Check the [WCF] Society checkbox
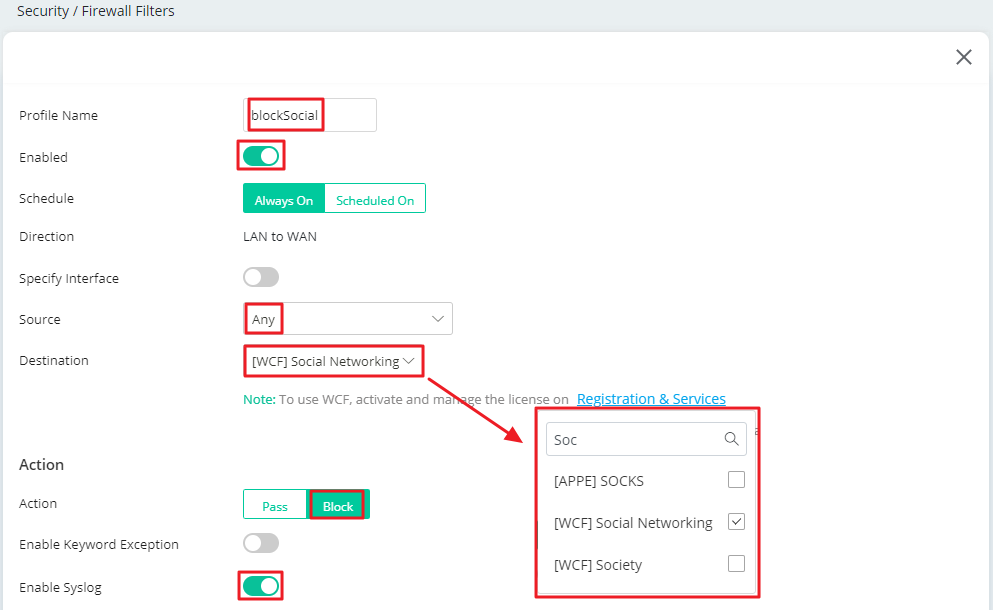Viewport: 993px width, 610px height. pyautogui.click(x=736, y=564)
